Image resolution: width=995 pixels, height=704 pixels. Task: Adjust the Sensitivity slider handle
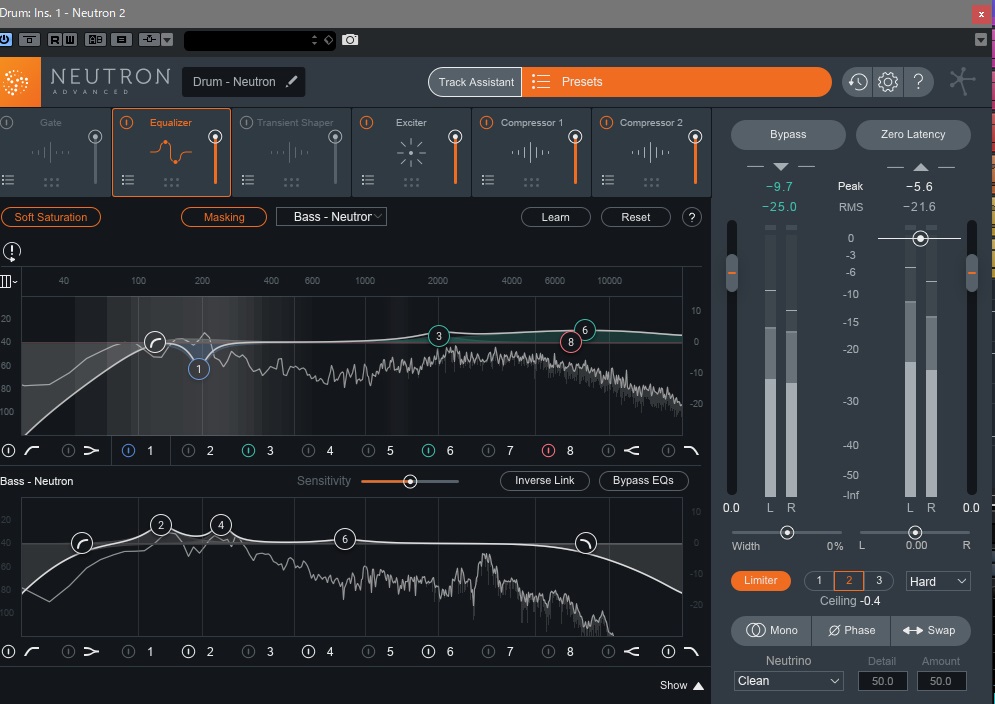410,482
